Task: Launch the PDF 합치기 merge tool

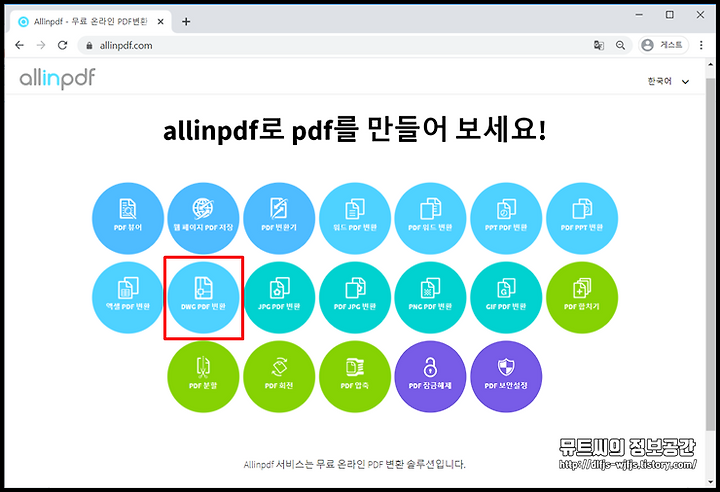Action: click(x=582, y=298)
